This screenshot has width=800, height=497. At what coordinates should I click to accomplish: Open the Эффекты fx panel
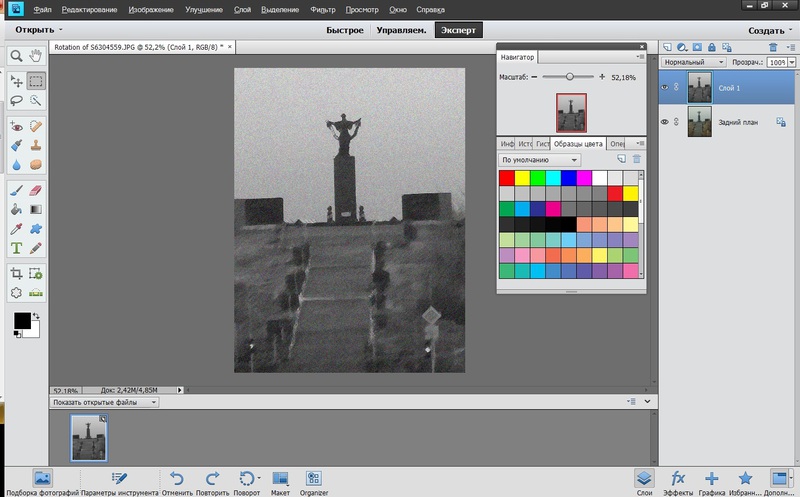[678, 482]
